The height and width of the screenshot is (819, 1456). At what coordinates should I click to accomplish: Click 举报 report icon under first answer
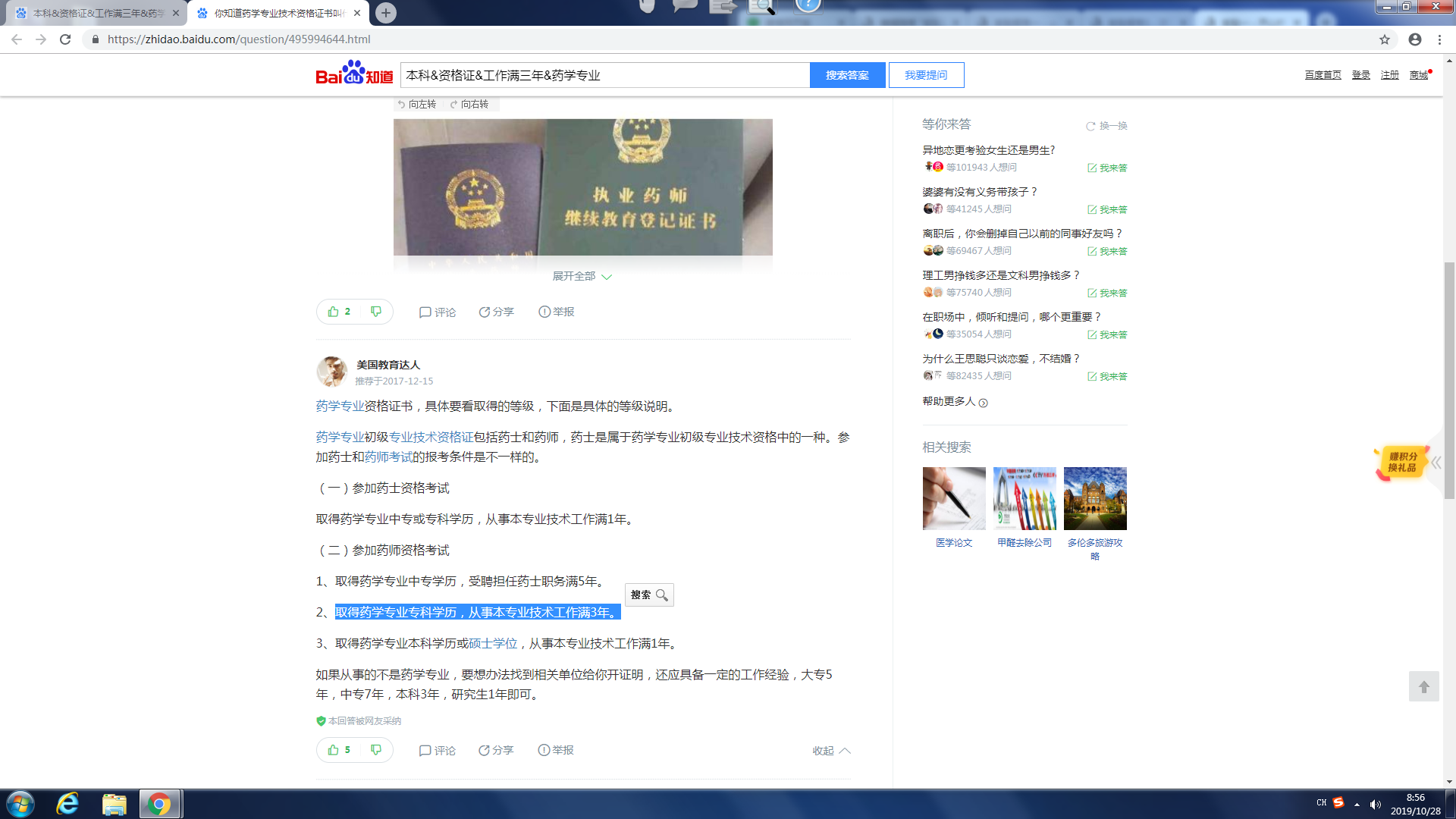coord(544,312)
